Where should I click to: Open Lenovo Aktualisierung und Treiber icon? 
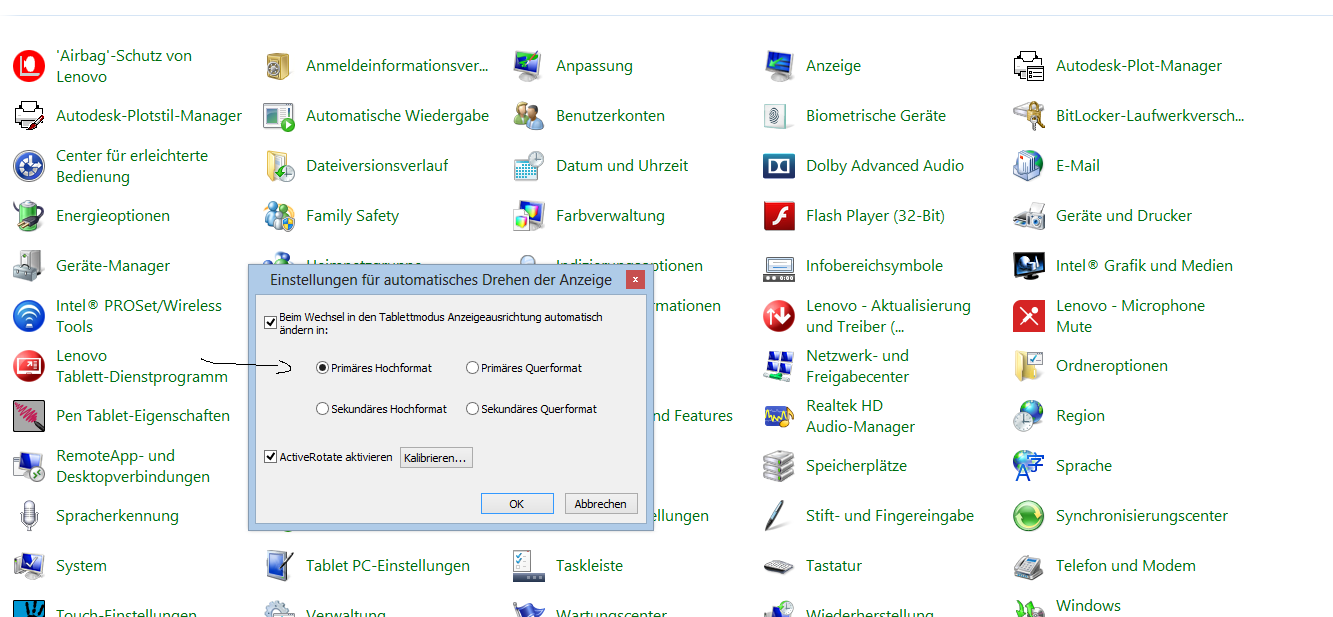(x=779, y=316)
